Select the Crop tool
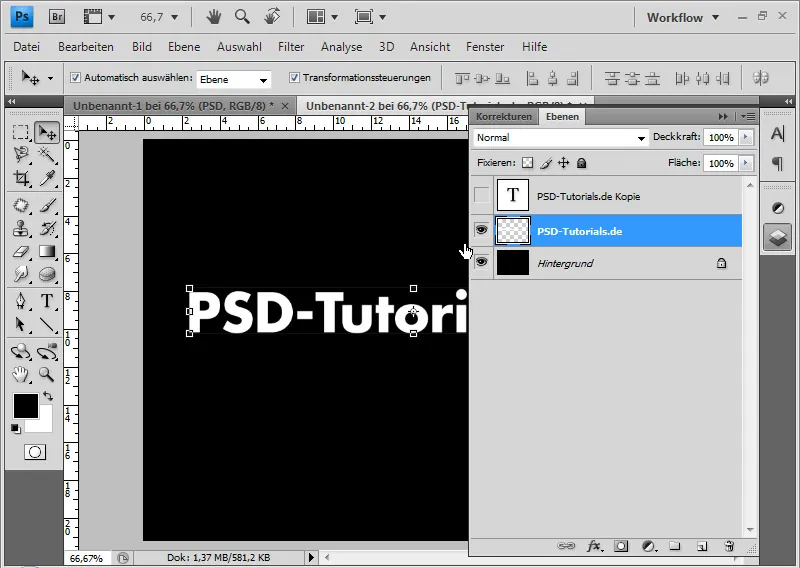This screenshot has height=568, width=800. click(x=21, y=178)
